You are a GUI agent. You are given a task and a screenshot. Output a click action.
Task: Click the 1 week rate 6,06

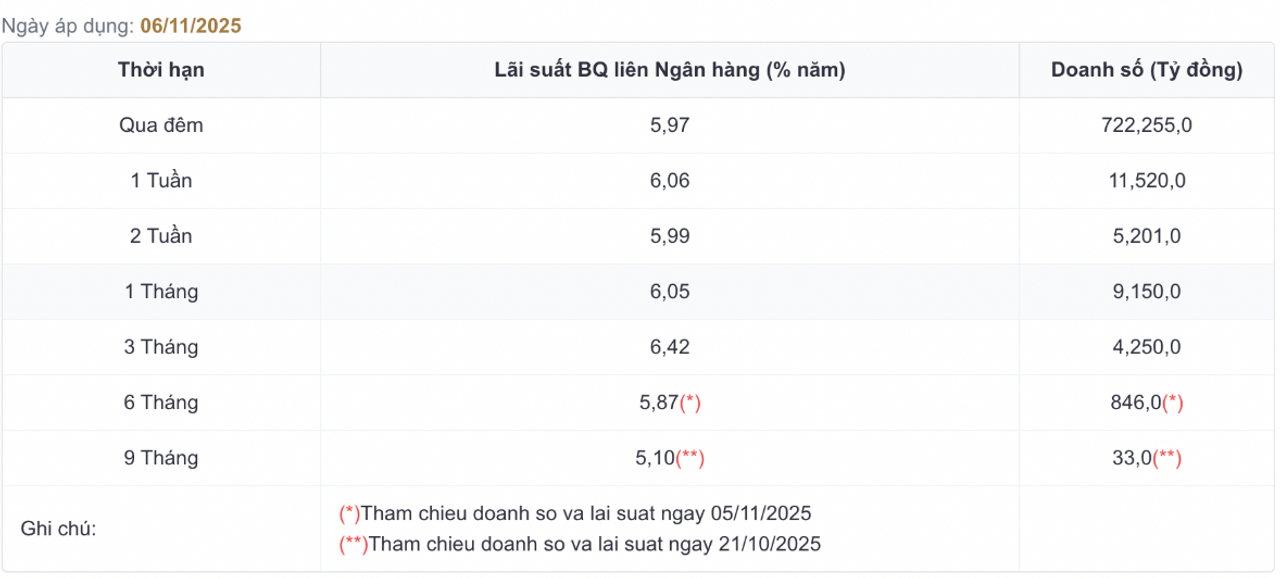(670, 181)
